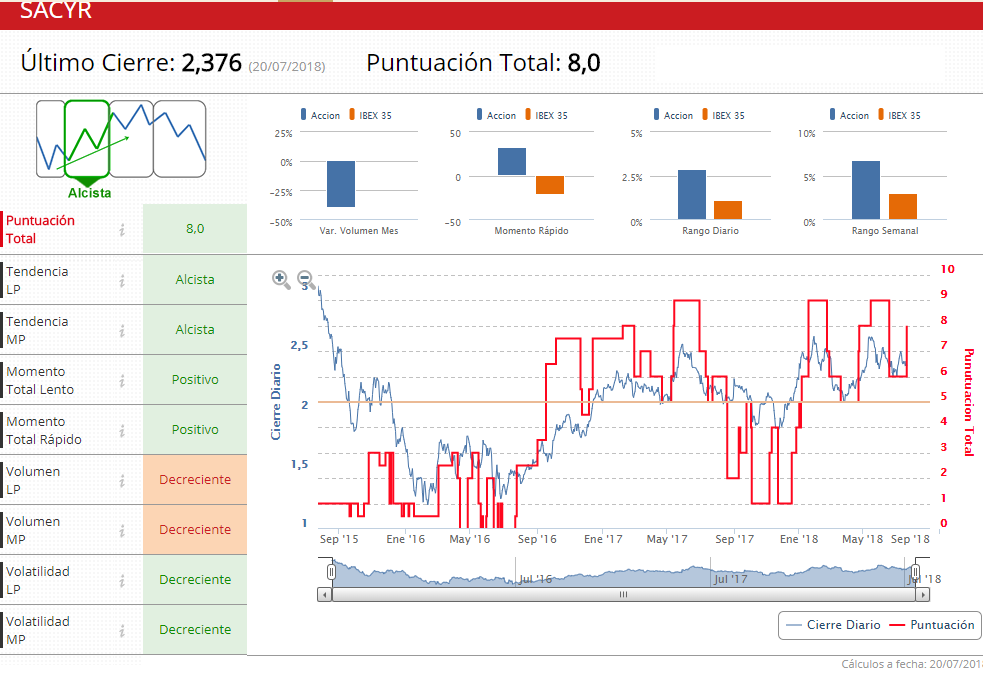Toggle Cierre Diario series in chart legend
Viewport: 983px width, 677px height.
click(833, 625)
